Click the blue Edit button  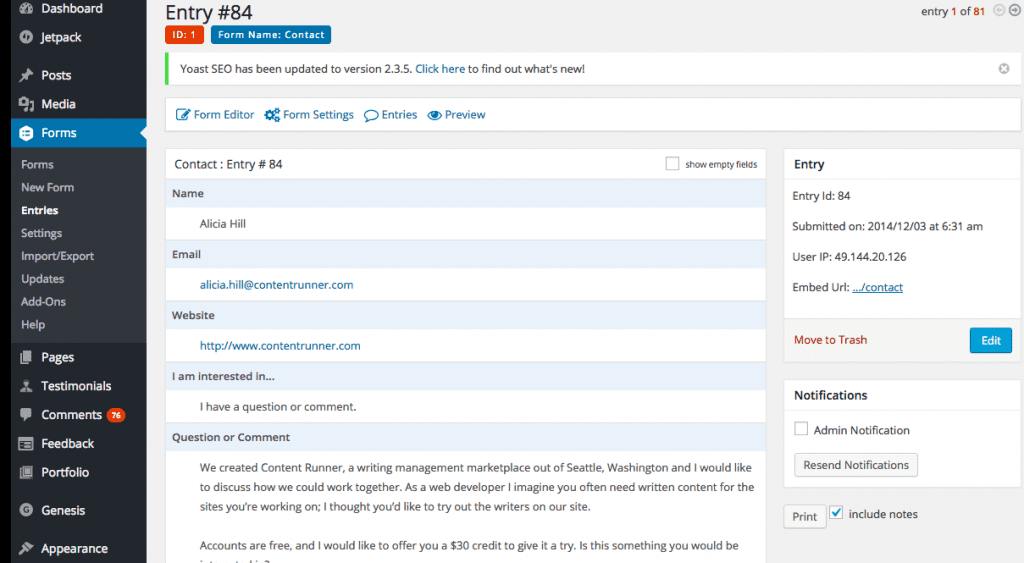pyautogui.click(x=991, y=340)
